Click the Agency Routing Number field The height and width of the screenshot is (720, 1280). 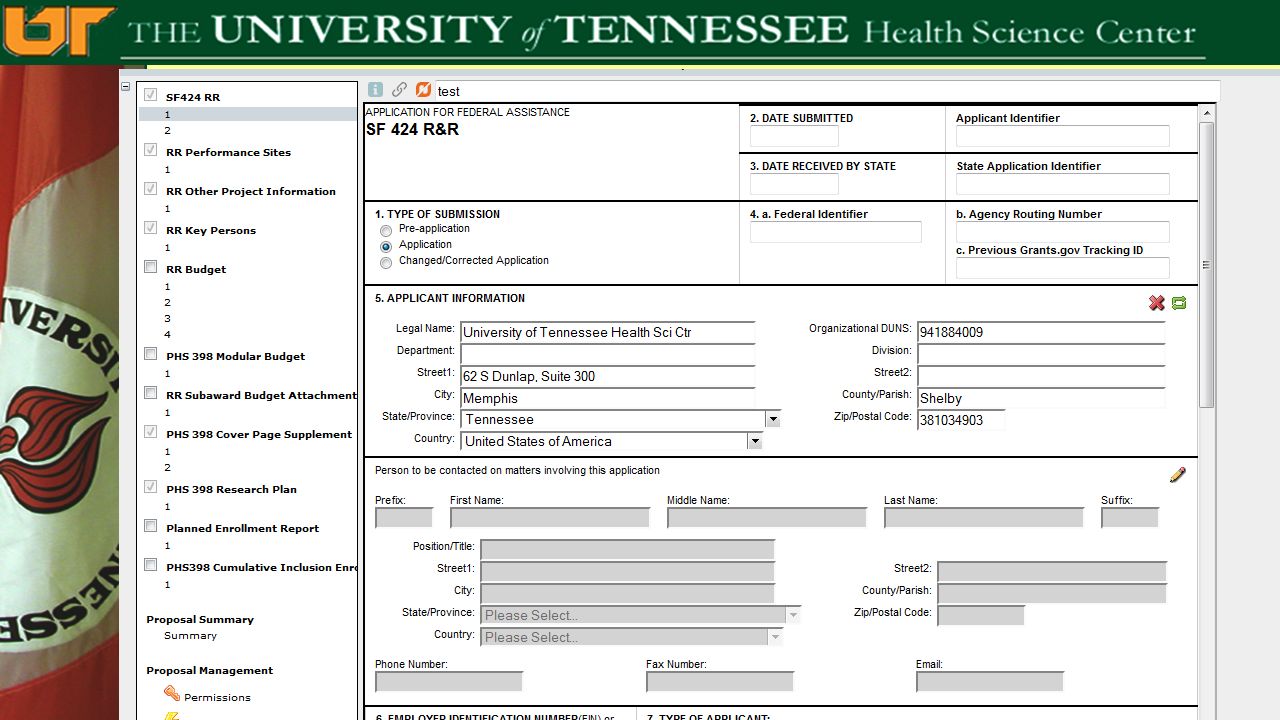(1062, 232)
